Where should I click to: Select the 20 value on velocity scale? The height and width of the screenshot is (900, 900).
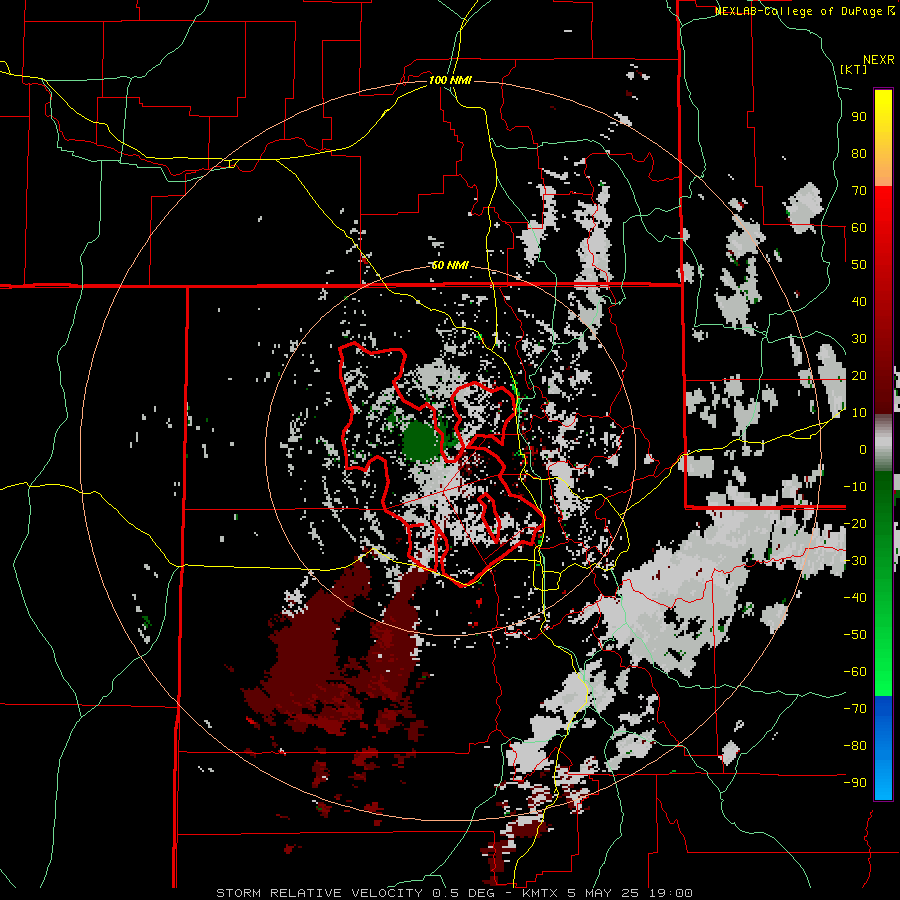(x=859, y=375)
